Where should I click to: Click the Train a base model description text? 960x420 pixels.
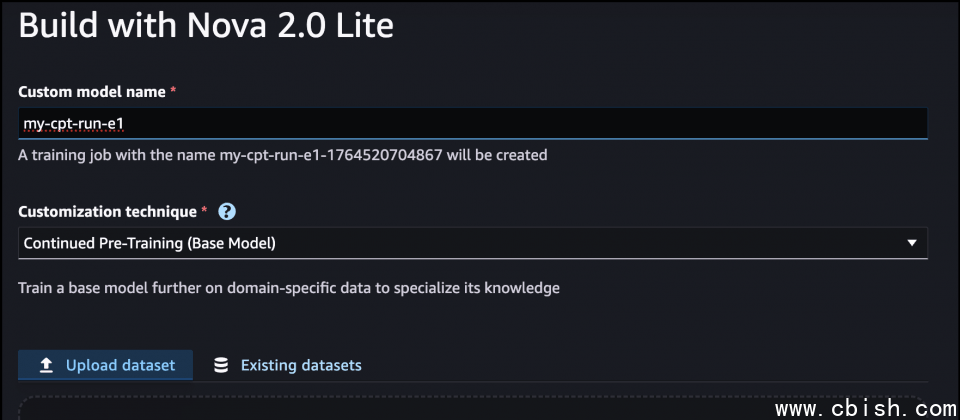pos(289,288)
